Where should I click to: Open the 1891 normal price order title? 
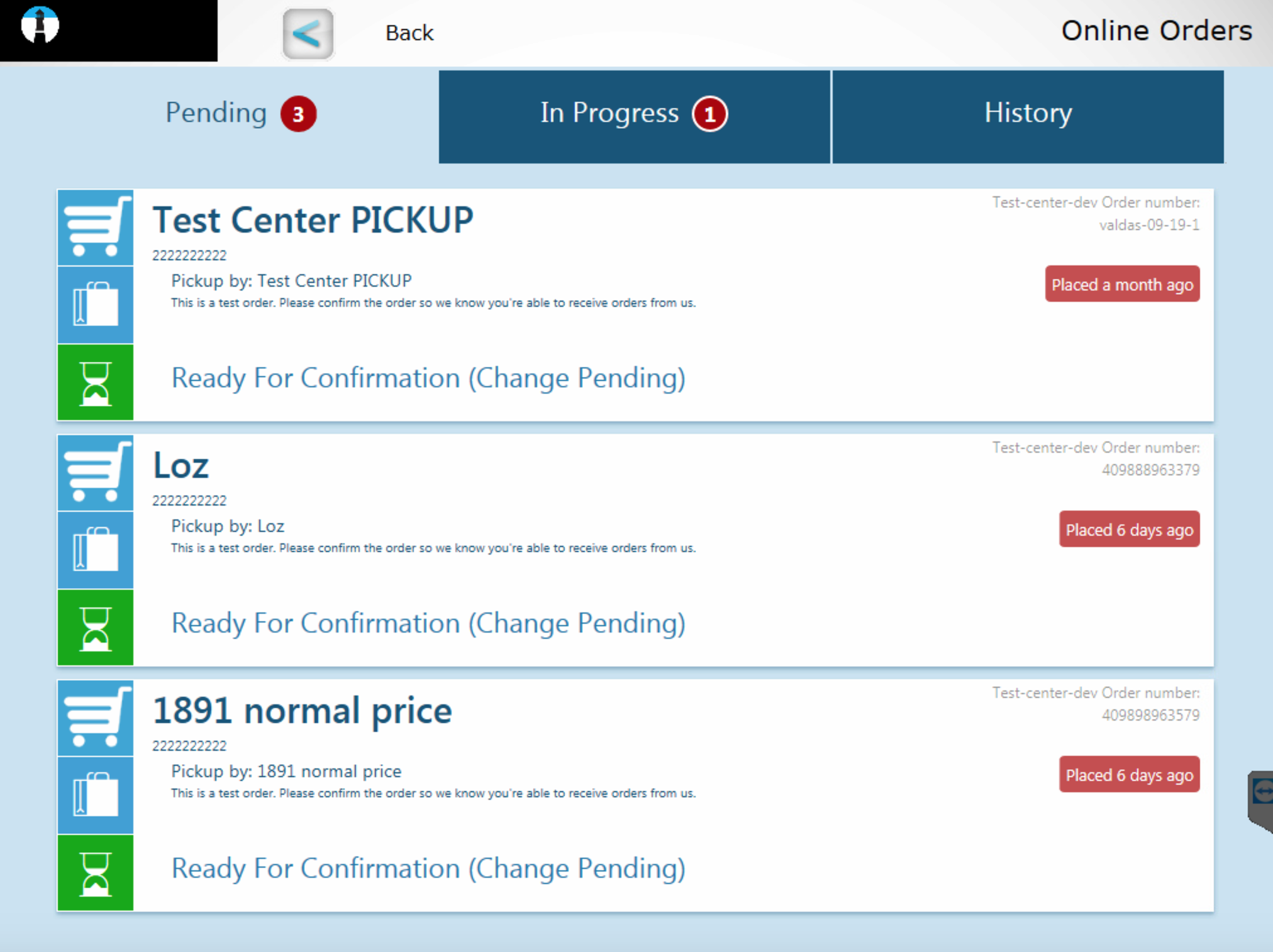[302, 711]
